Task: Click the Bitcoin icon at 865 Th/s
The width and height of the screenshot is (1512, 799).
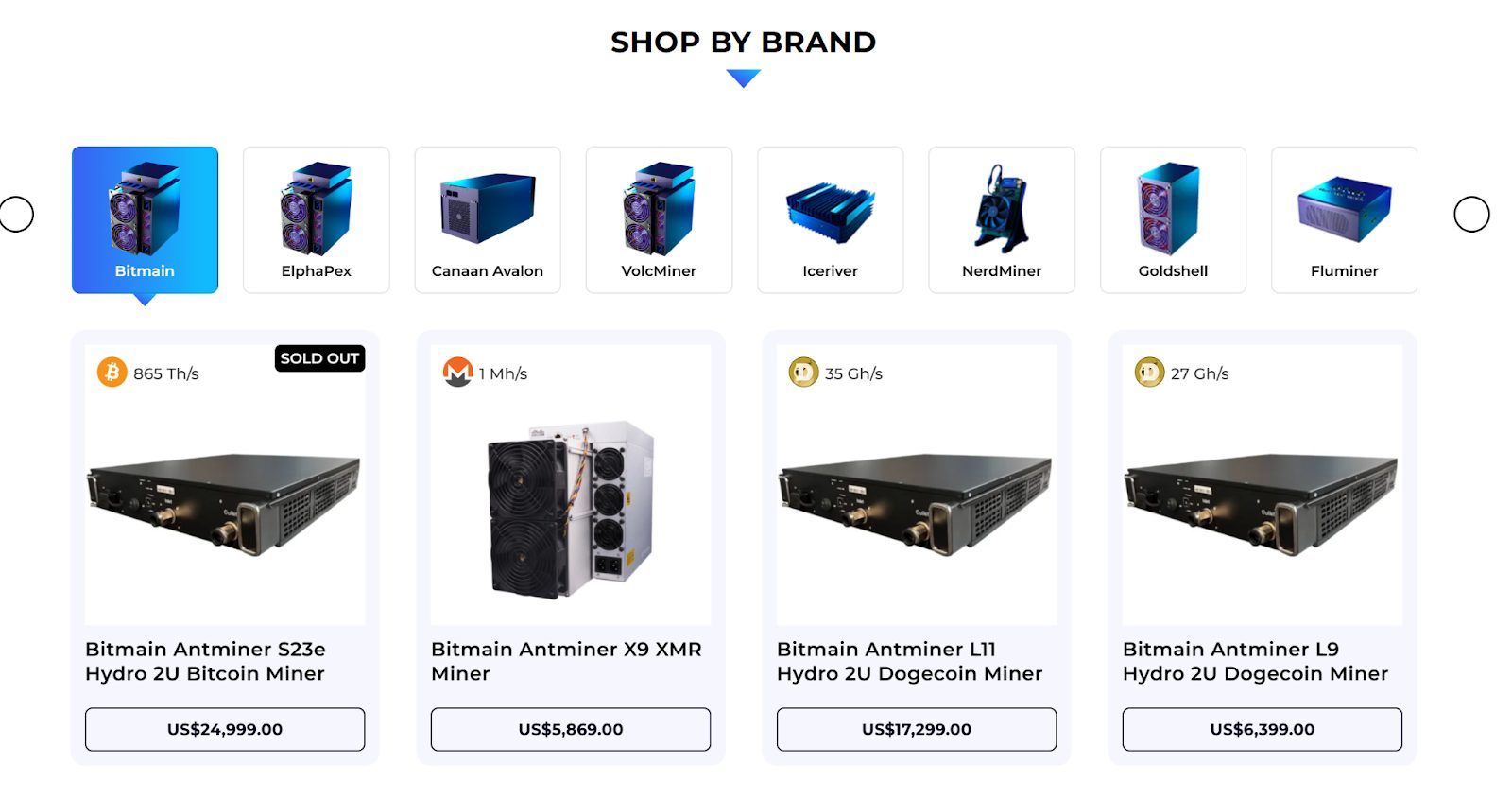Action: (112, 372)
